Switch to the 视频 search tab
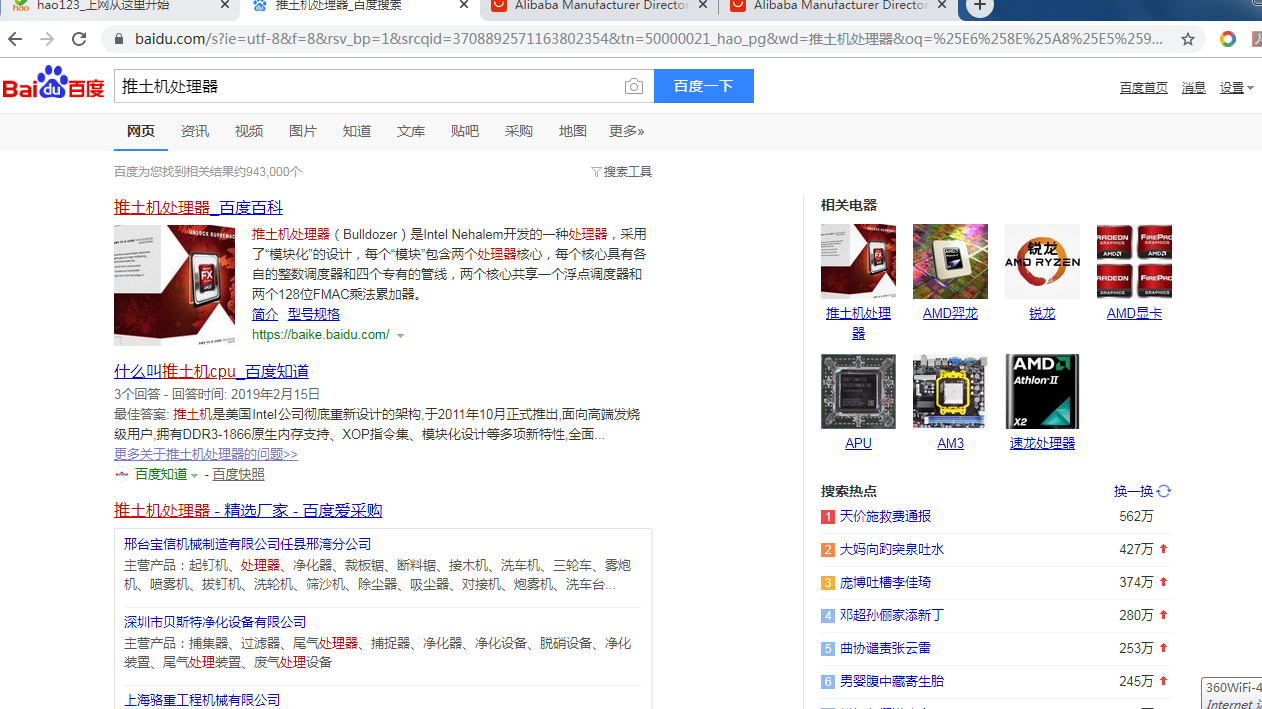The image size is (1262, 709). [x=249, y=131]
